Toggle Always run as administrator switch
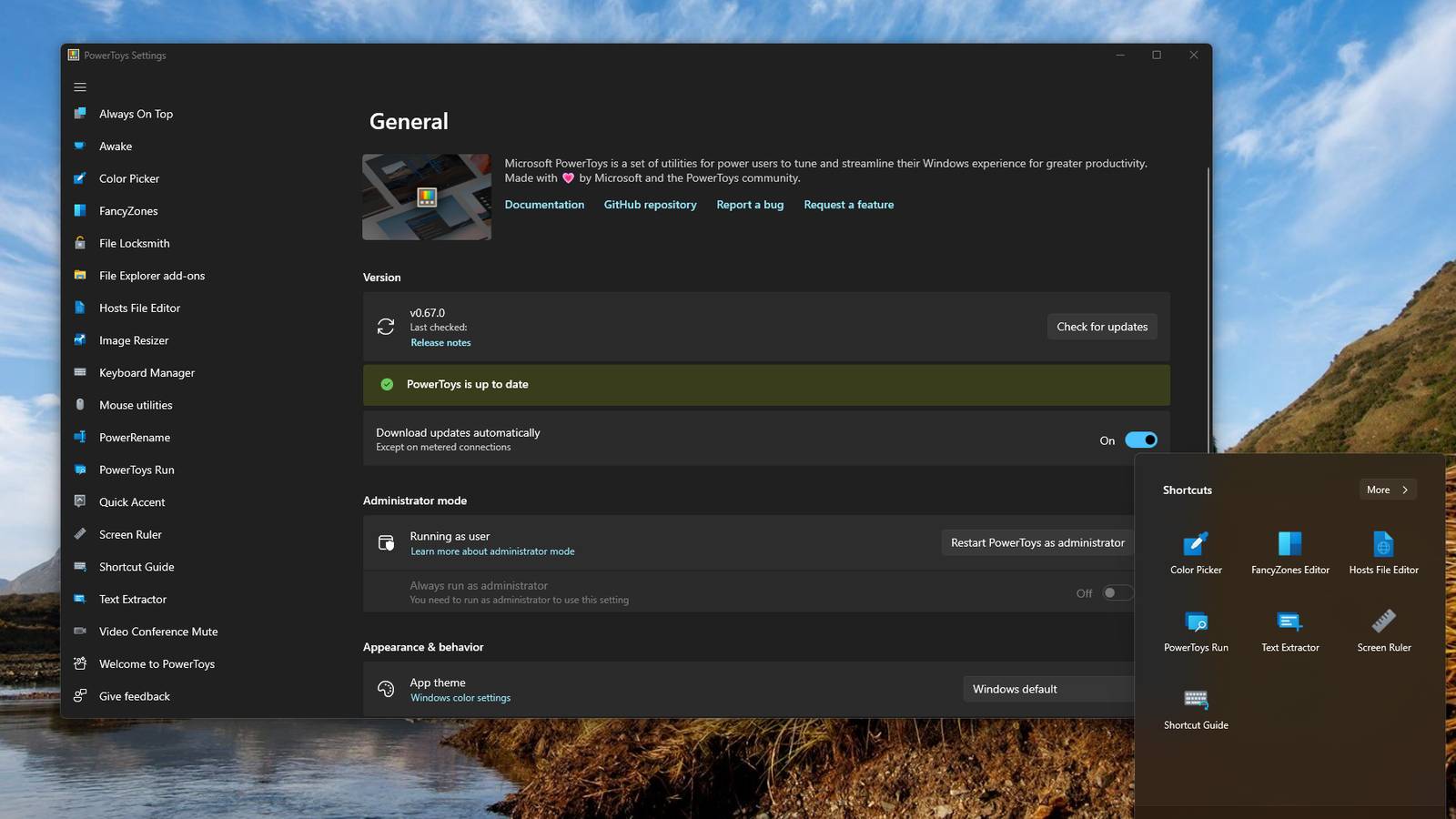This screenshot has width=1456, height=819. 1118,593
